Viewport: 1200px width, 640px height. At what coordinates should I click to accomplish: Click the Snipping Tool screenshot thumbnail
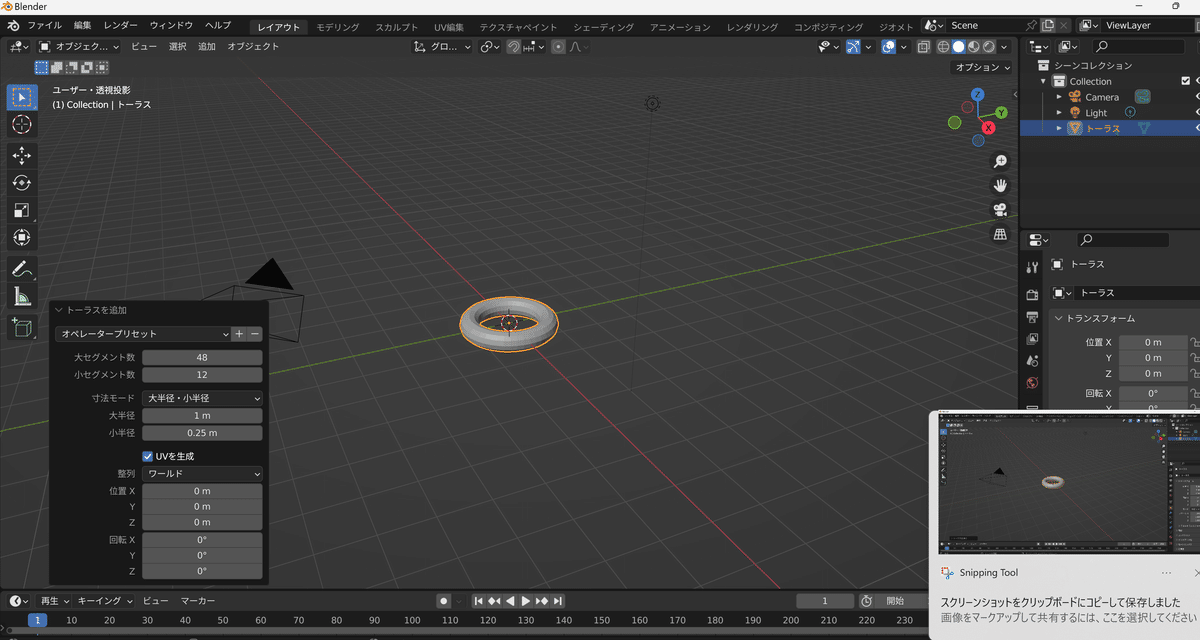pos(1070,483)
